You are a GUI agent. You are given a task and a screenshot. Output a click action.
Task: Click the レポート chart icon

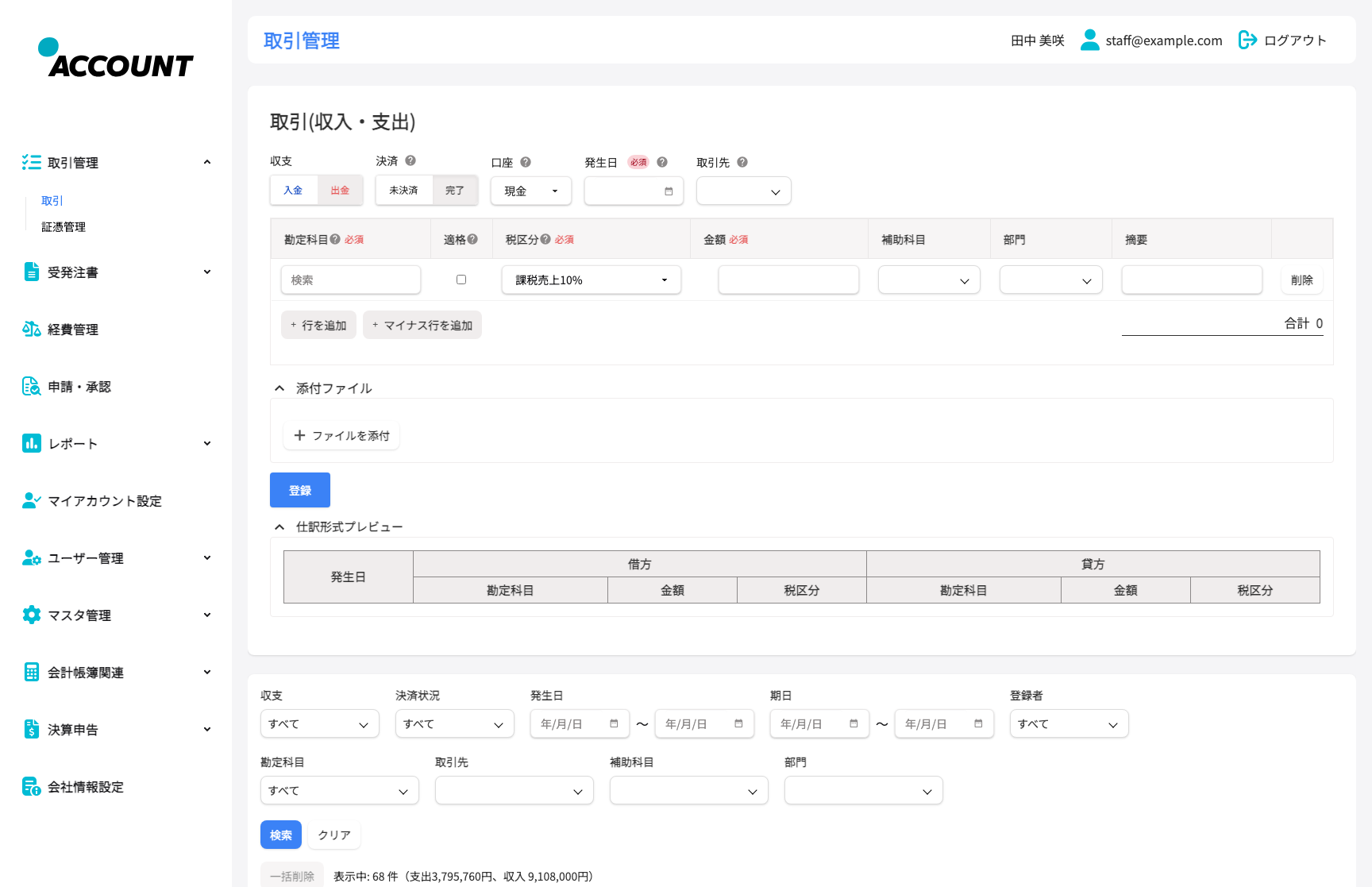coord(32,443)
